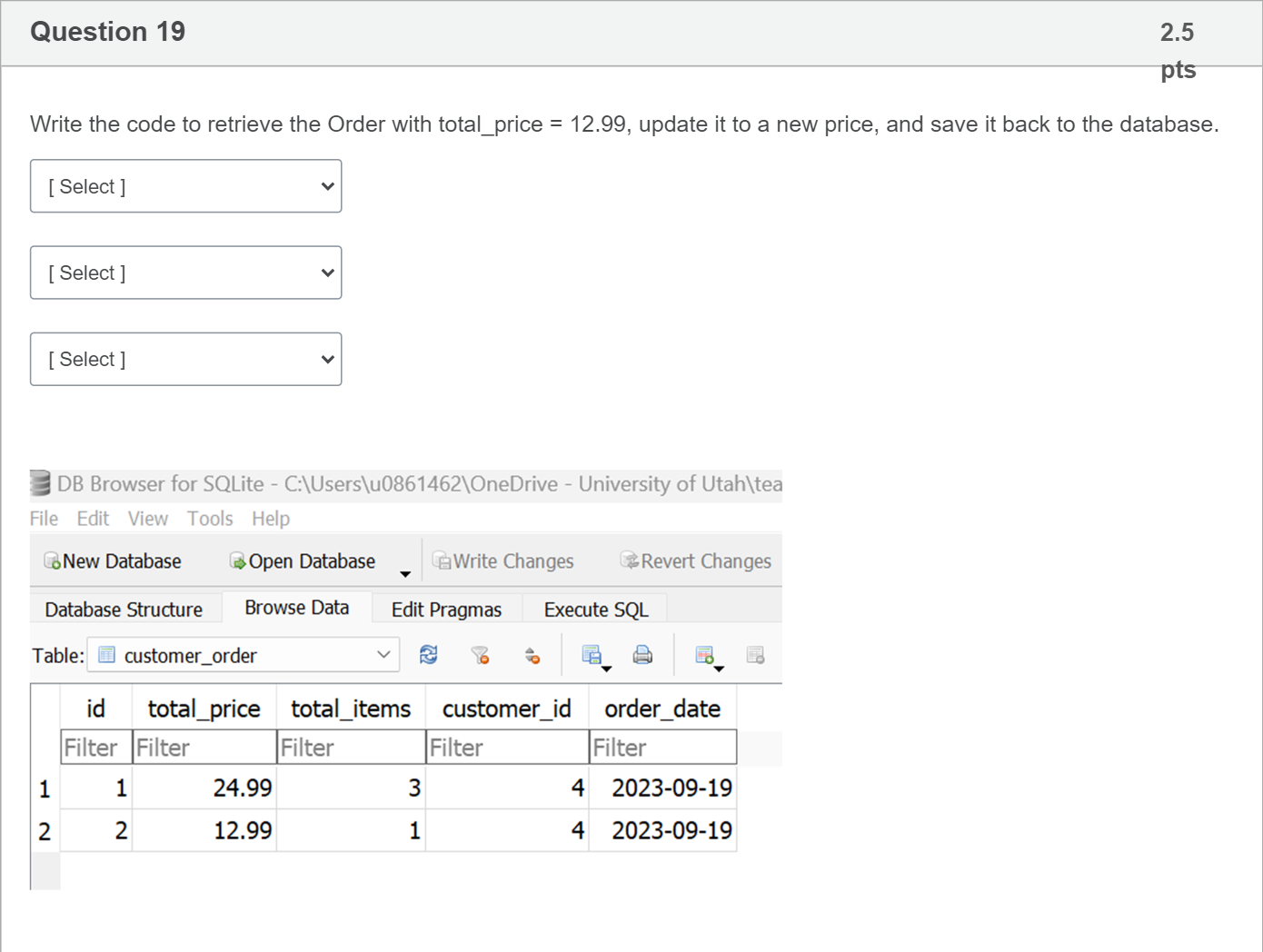The image size is (1263, 952).
Task: Click the delete record icon
Action: pos(755,655)
